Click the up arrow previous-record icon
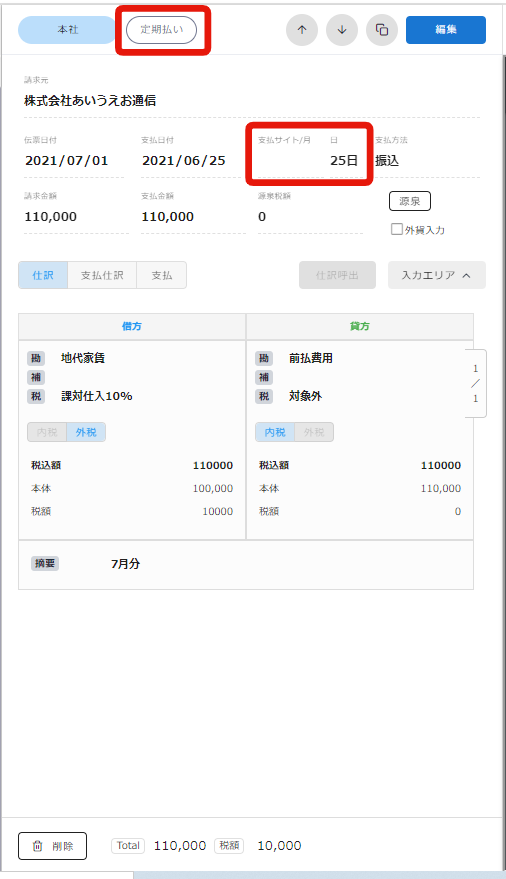The width and height of the screenshot is (506, 879). [302, 30]
